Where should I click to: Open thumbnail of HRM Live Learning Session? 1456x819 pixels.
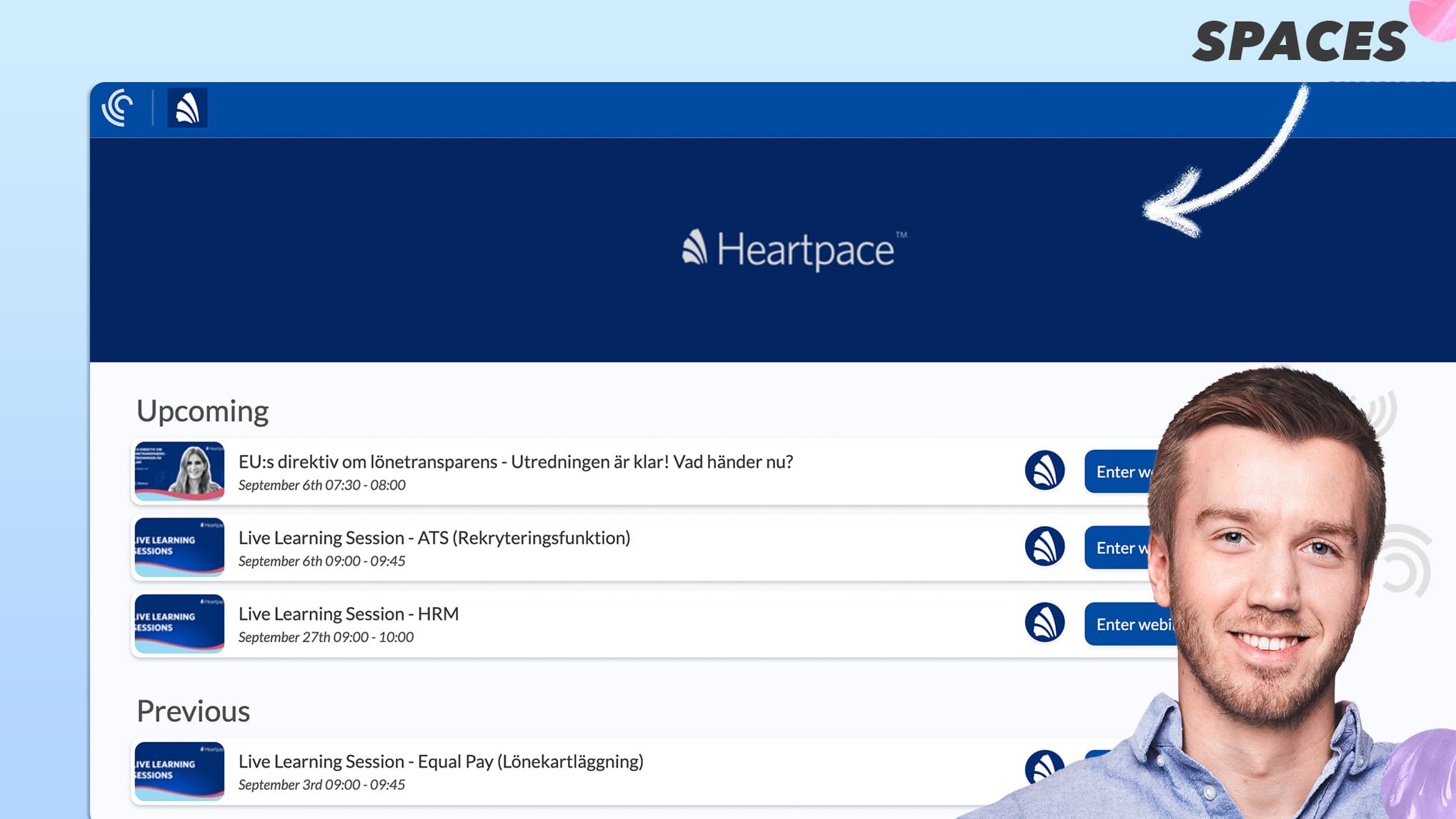click(x=179, y=623)
